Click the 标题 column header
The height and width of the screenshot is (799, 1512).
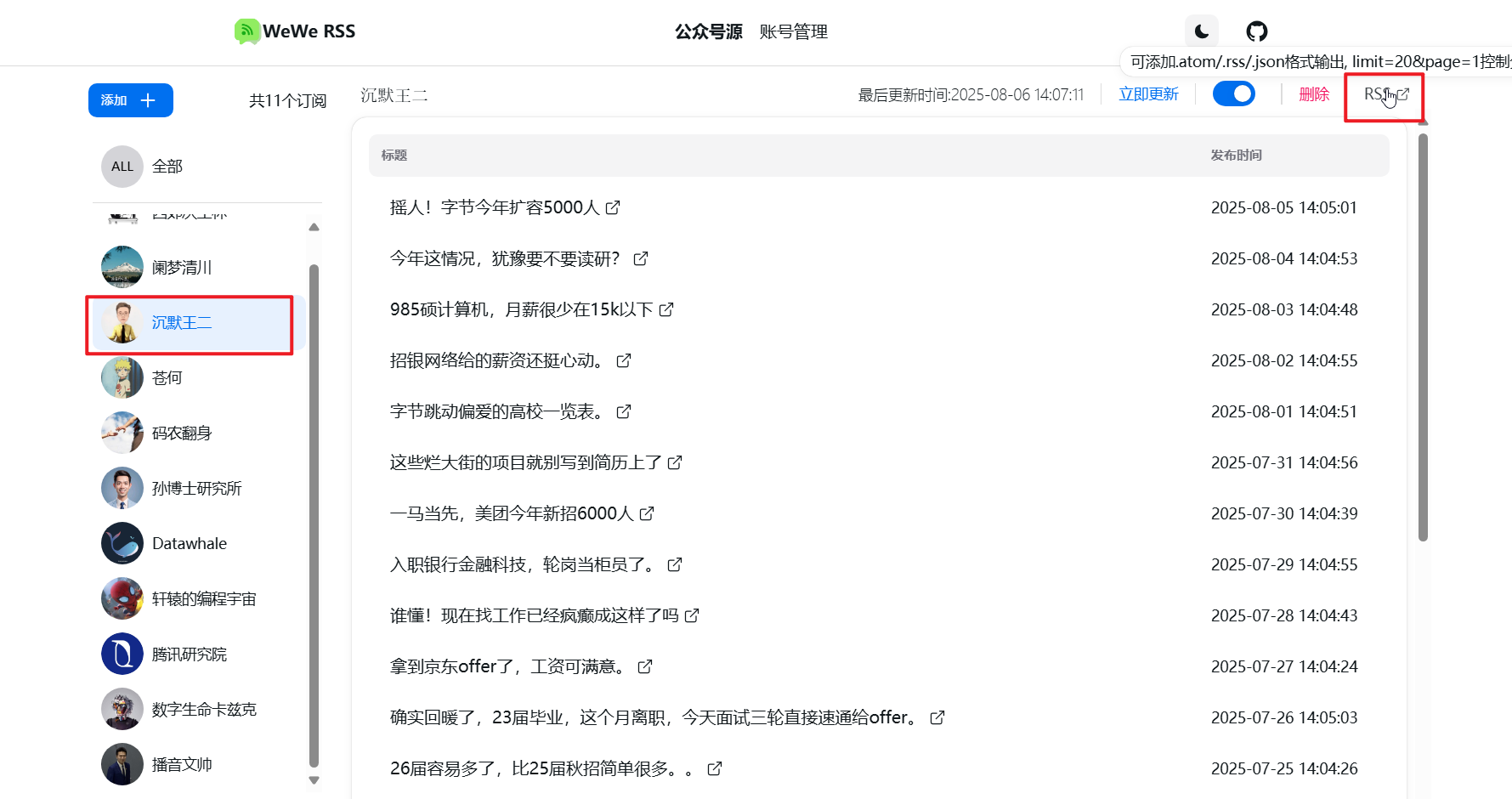point(394,155)
